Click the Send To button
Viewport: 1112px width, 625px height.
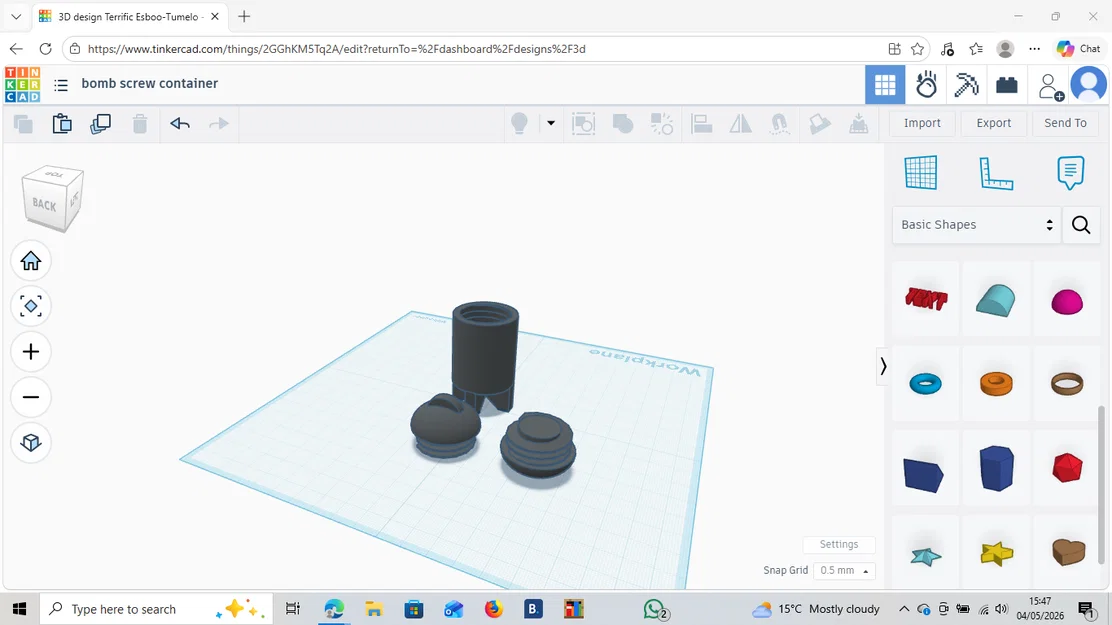click(1065, 123)
